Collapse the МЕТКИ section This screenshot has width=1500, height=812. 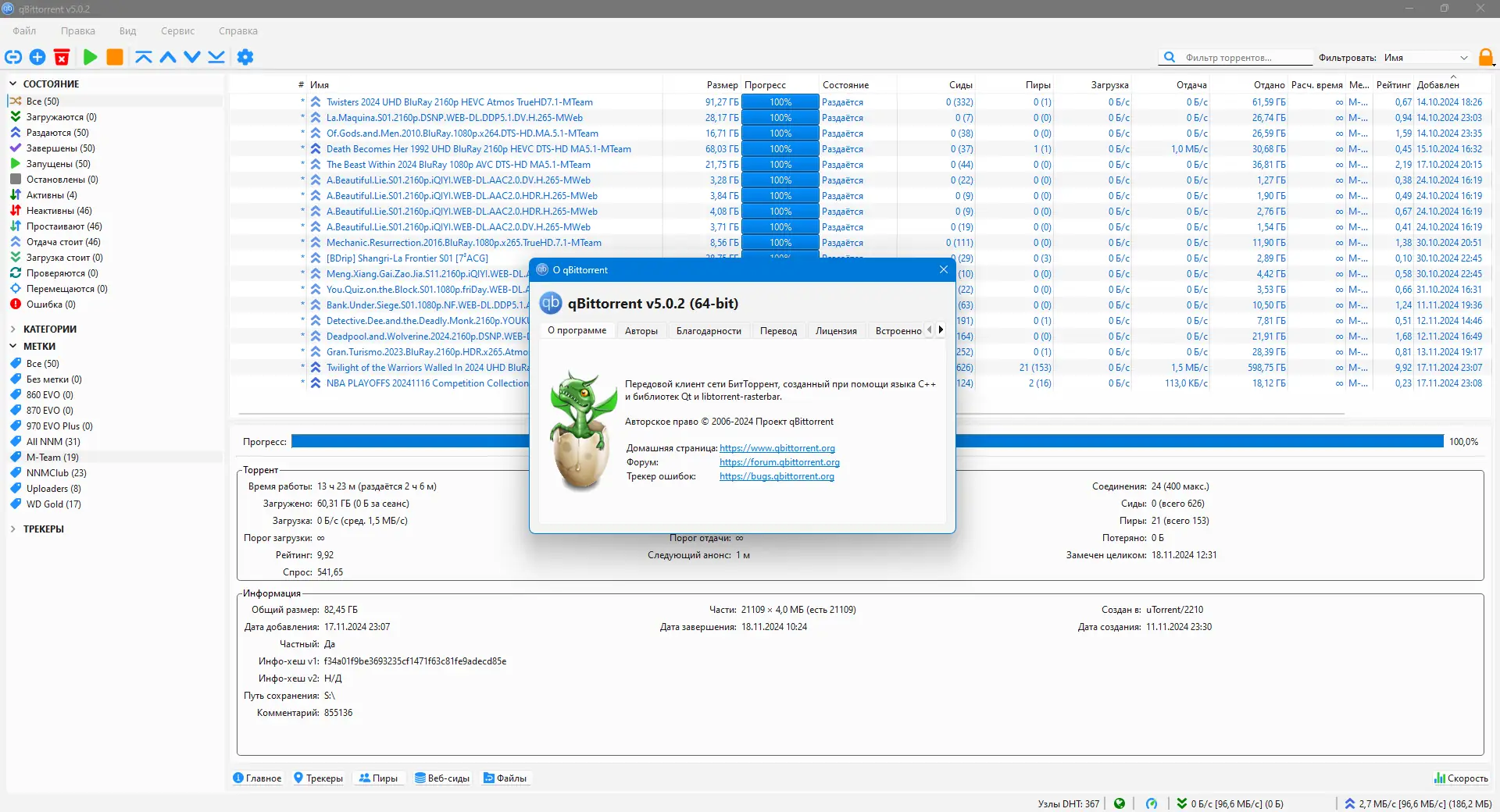pos(13,346)
